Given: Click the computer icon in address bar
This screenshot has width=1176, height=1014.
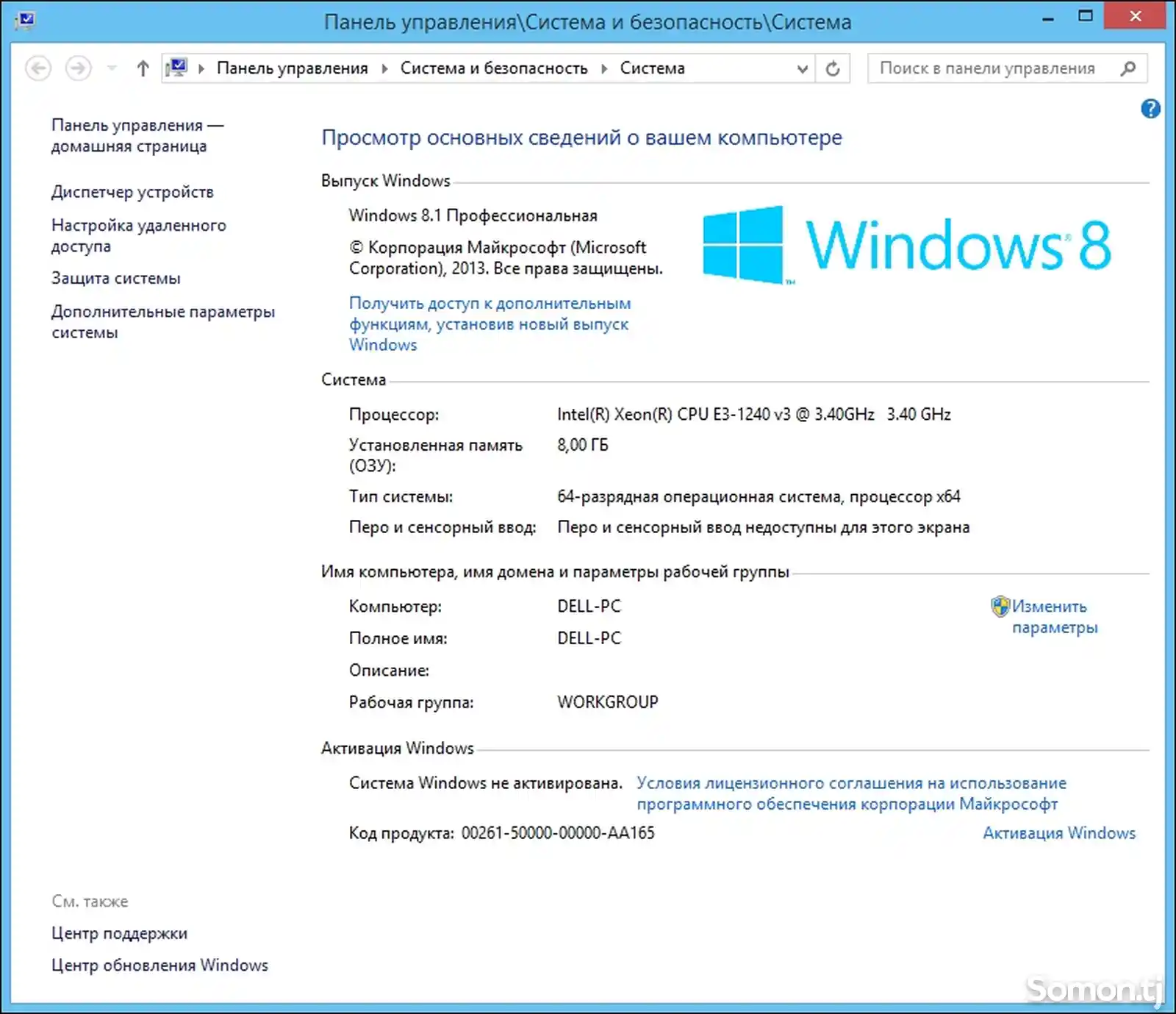Looking at the screenshot, I should (176, 68).
